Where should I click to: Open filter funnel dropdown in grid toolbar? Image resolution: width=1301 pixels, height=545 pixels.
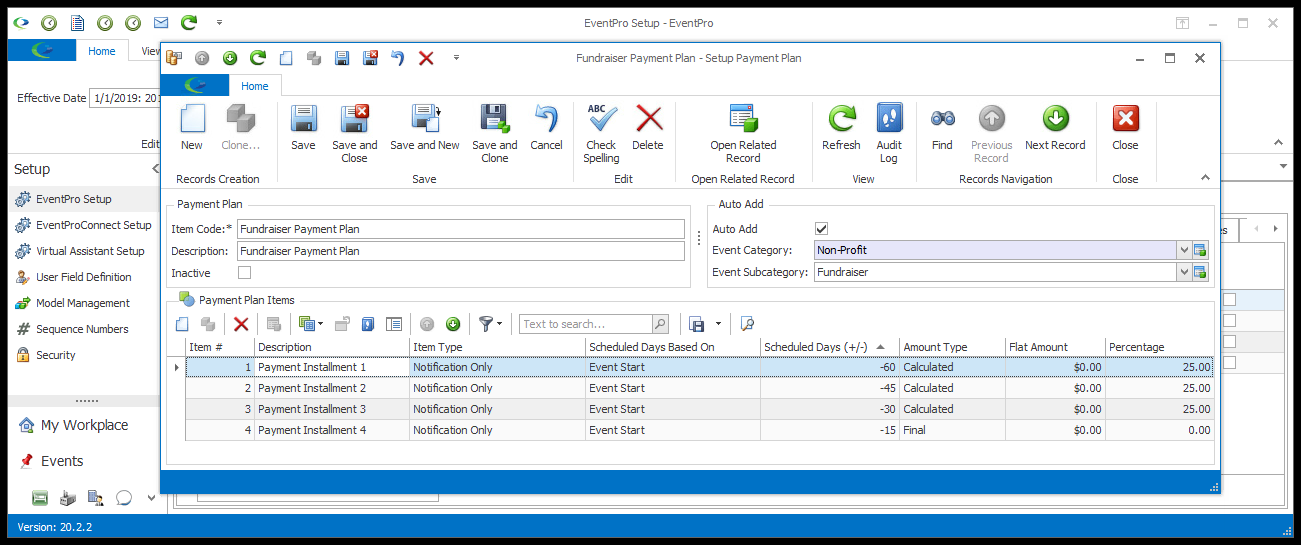pyautogui.click(x=490, y=324)
